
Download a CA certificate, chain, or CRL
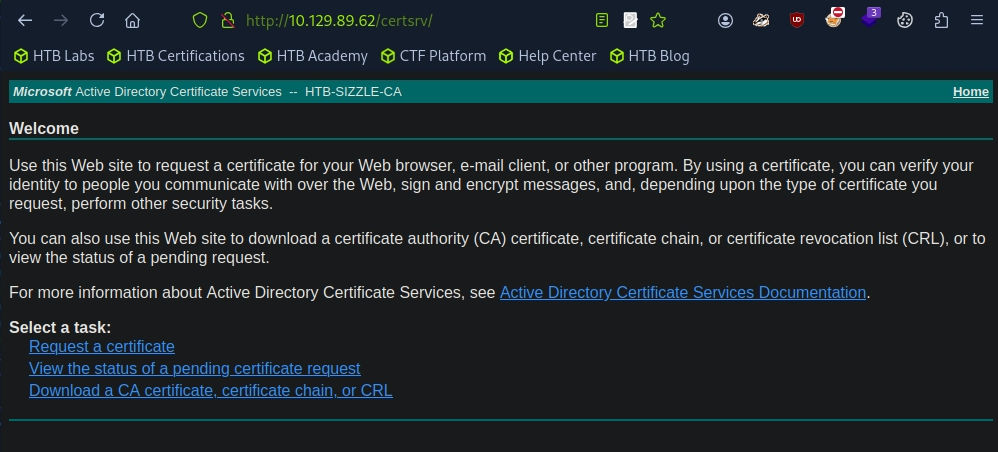click(x=211, y=390)
